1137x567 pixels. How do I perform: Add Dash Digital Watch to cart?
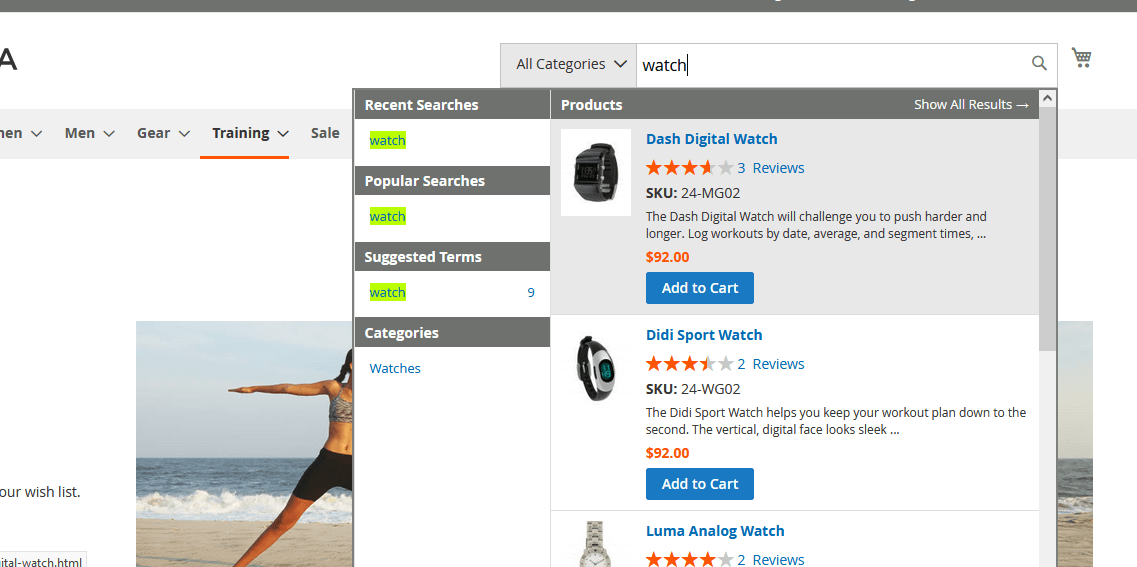(x=699, y=288)
